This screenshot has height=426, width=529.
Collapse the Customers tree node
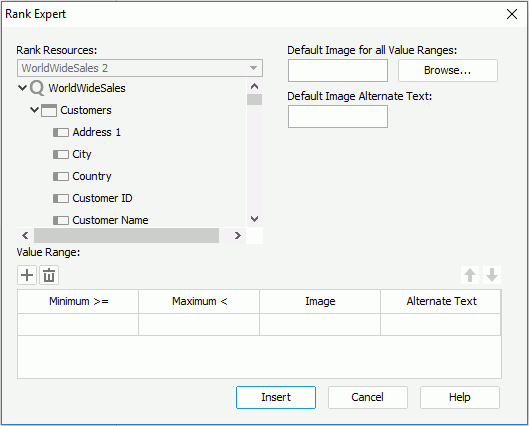click(x=34, y=110)
